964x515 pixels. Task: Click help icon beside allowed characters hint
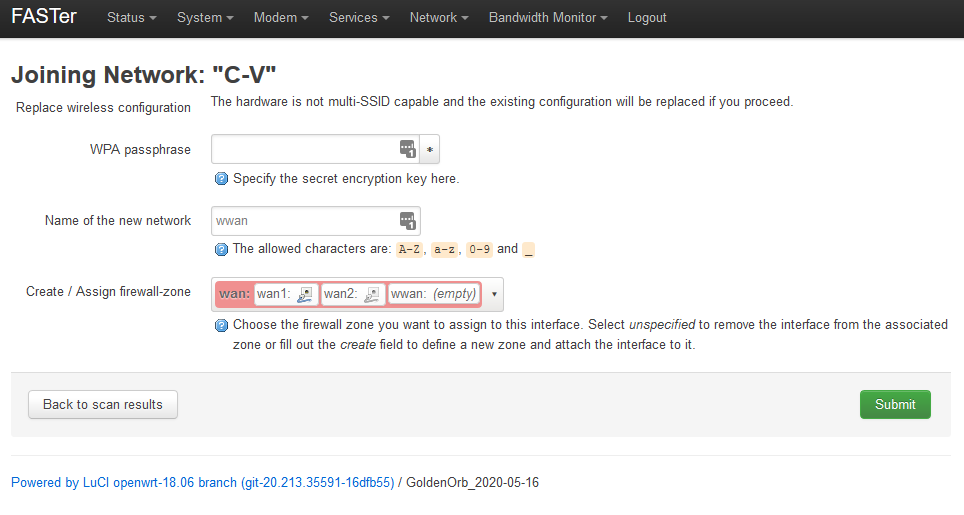221,249
